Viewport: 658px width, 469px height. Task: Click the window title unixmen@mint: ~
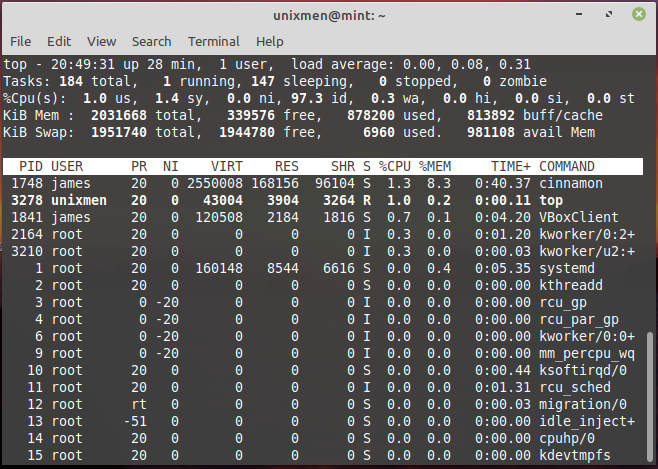click(x=329, y=16)
